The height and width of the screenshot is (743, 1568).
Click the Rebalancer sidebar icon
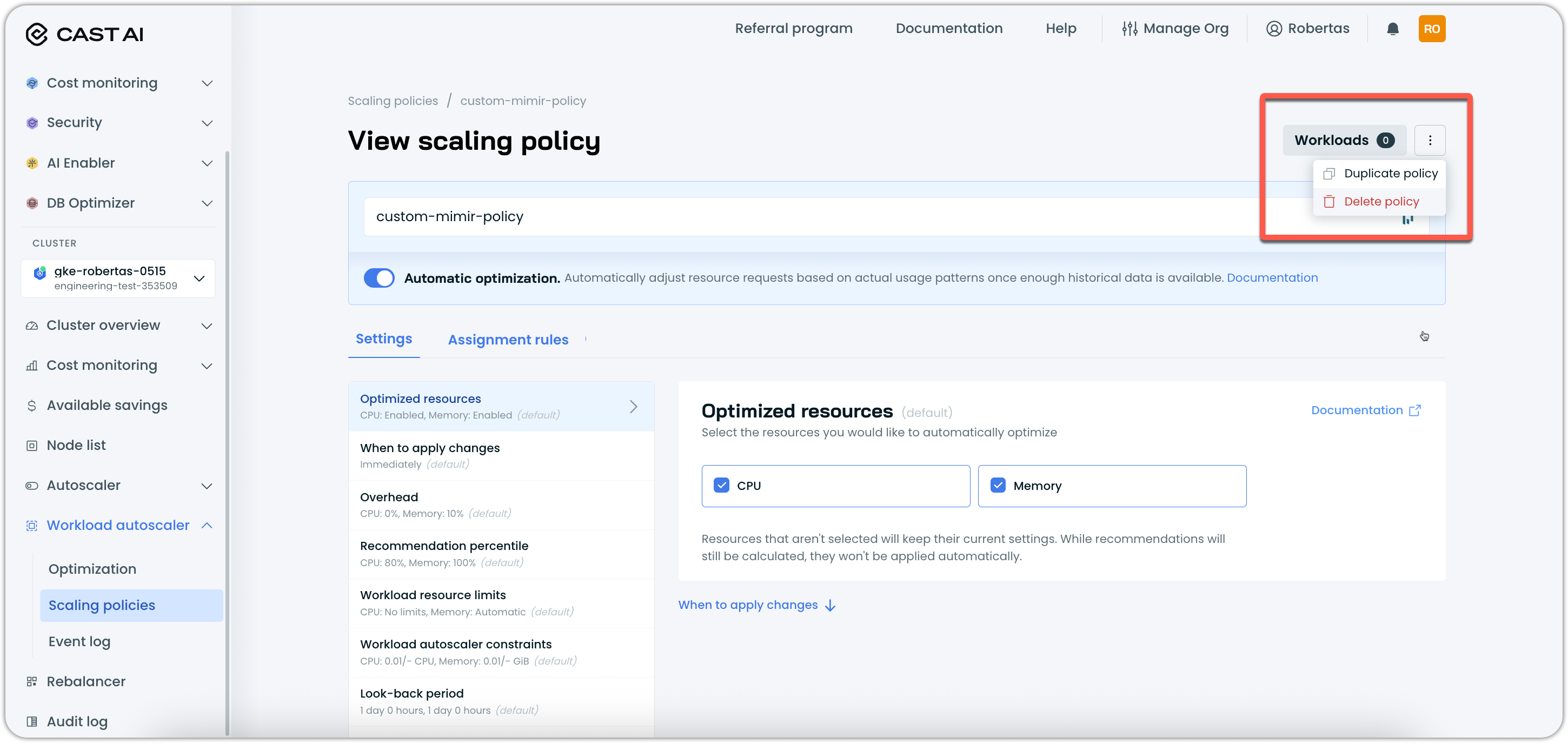pos(32,681)
